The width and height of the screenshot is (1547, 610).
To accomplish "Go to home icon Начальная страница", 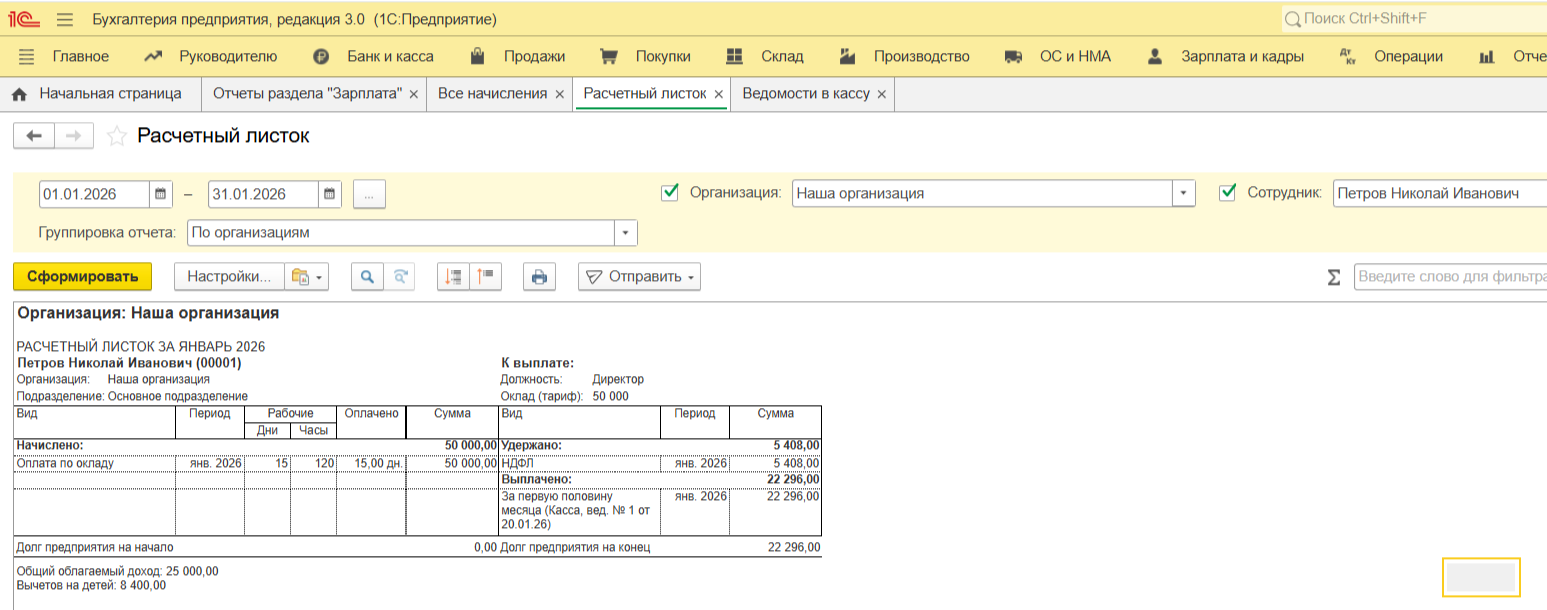I will 18,94.
